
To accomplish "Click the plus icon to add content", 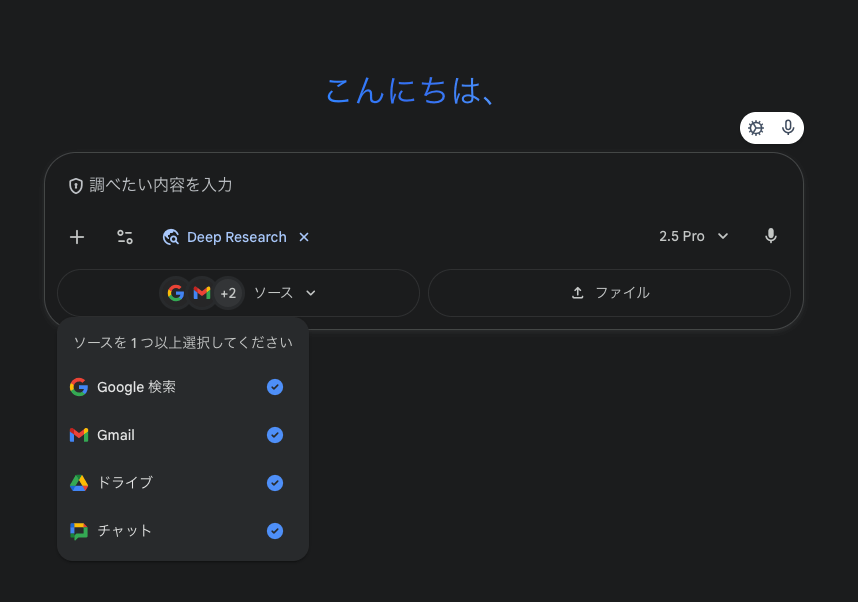I will point(77,237).
